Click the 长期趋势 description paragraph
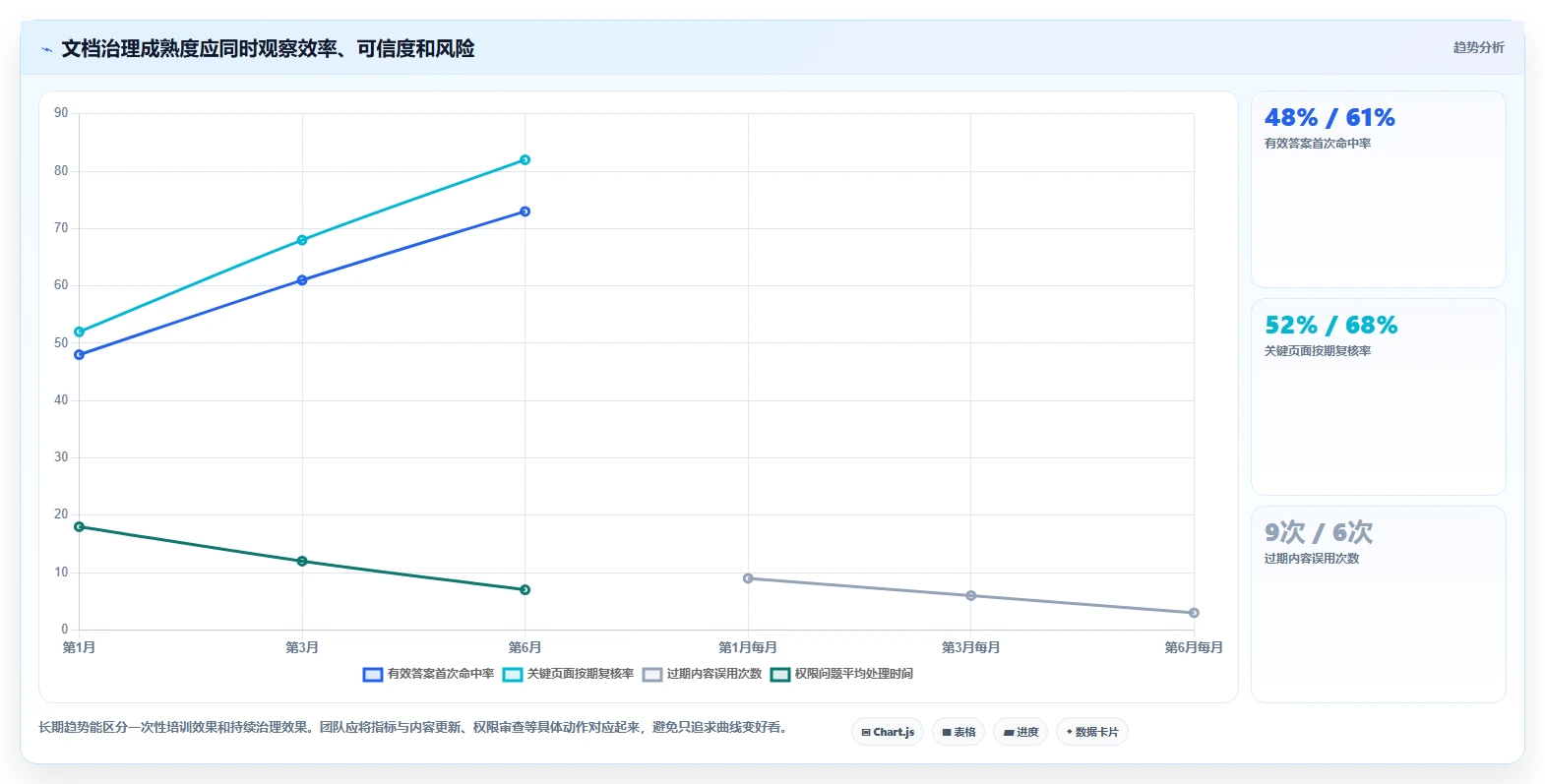The width and height of the screenshot is (1545, 784). (413, 728)
